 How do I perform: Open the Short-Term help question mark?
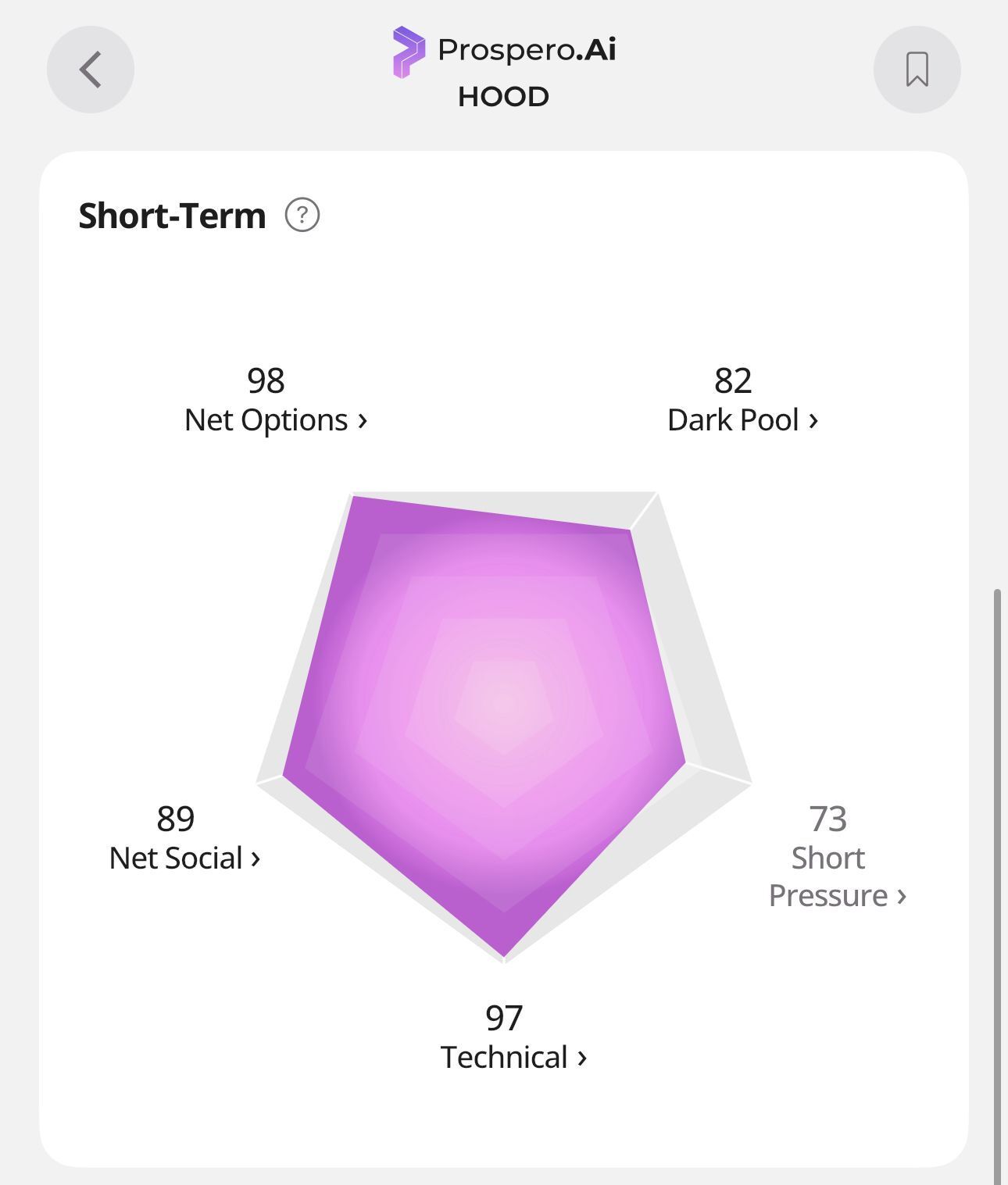click(302, 215)
